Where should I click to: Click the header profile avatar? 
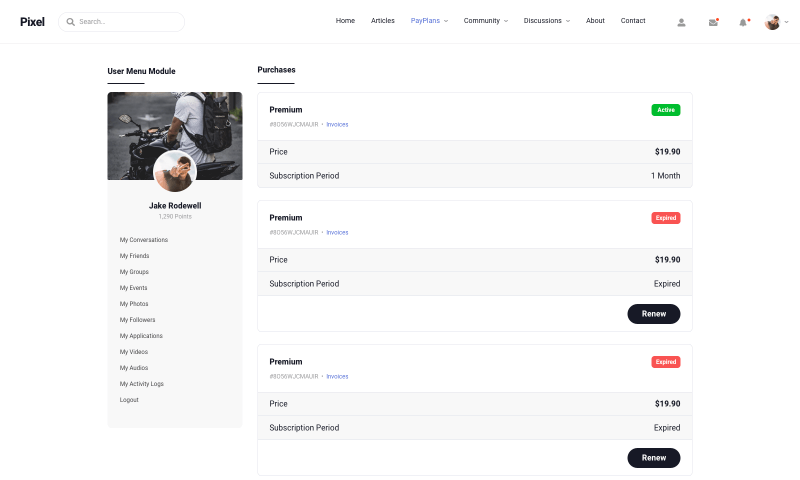point(772,22)
